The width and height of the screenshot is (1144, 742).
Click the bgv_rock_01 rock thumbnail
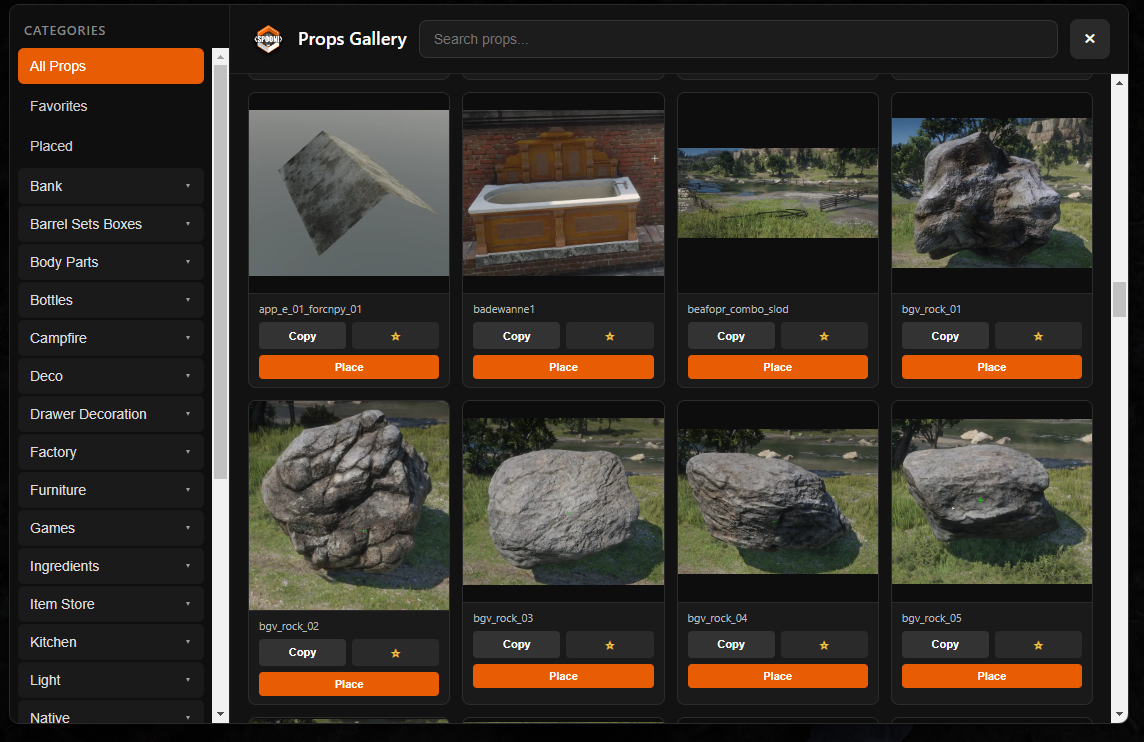pos(992,193)
